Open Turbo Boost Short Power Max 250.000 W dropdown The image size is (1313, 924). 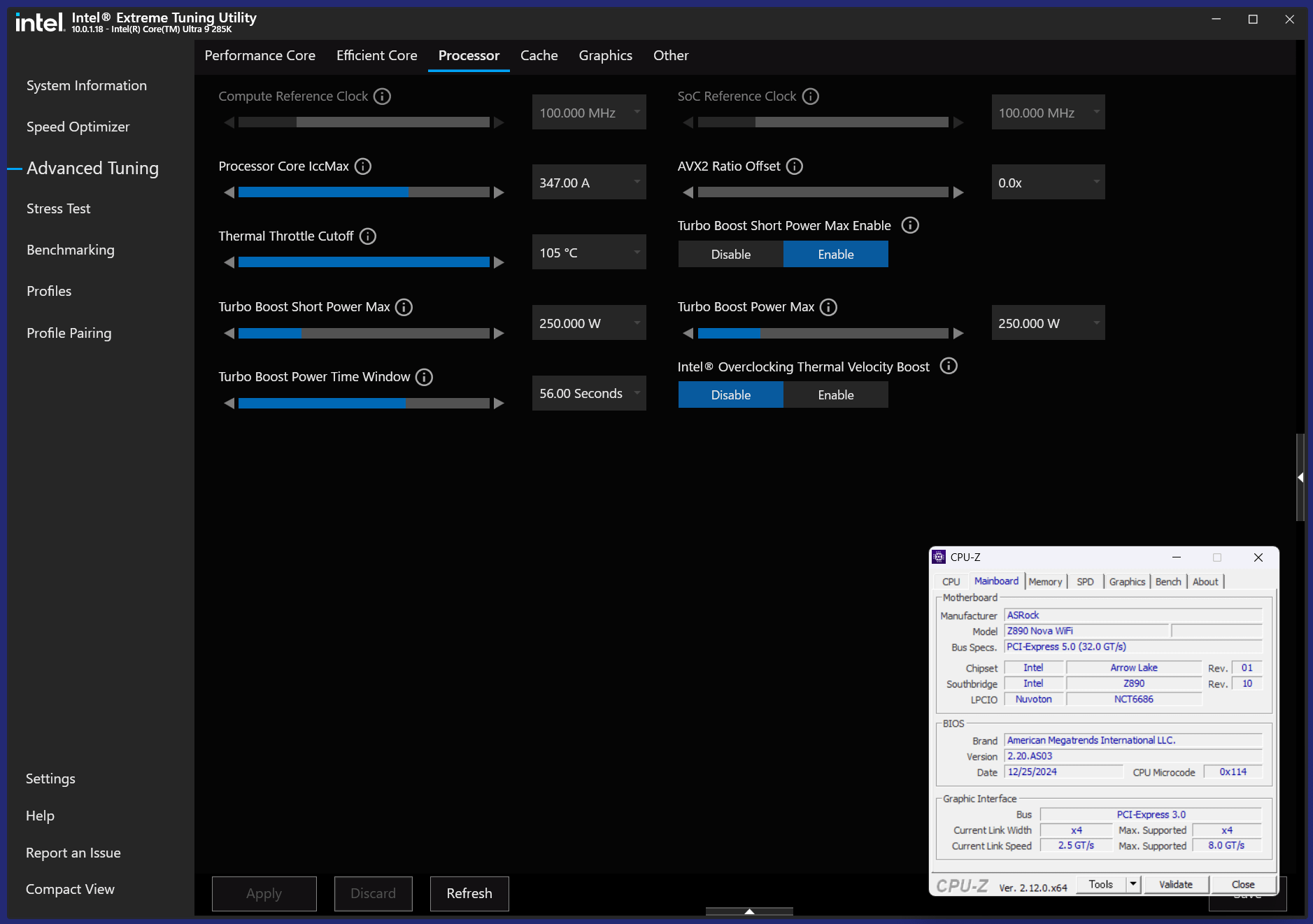(589, 322)
